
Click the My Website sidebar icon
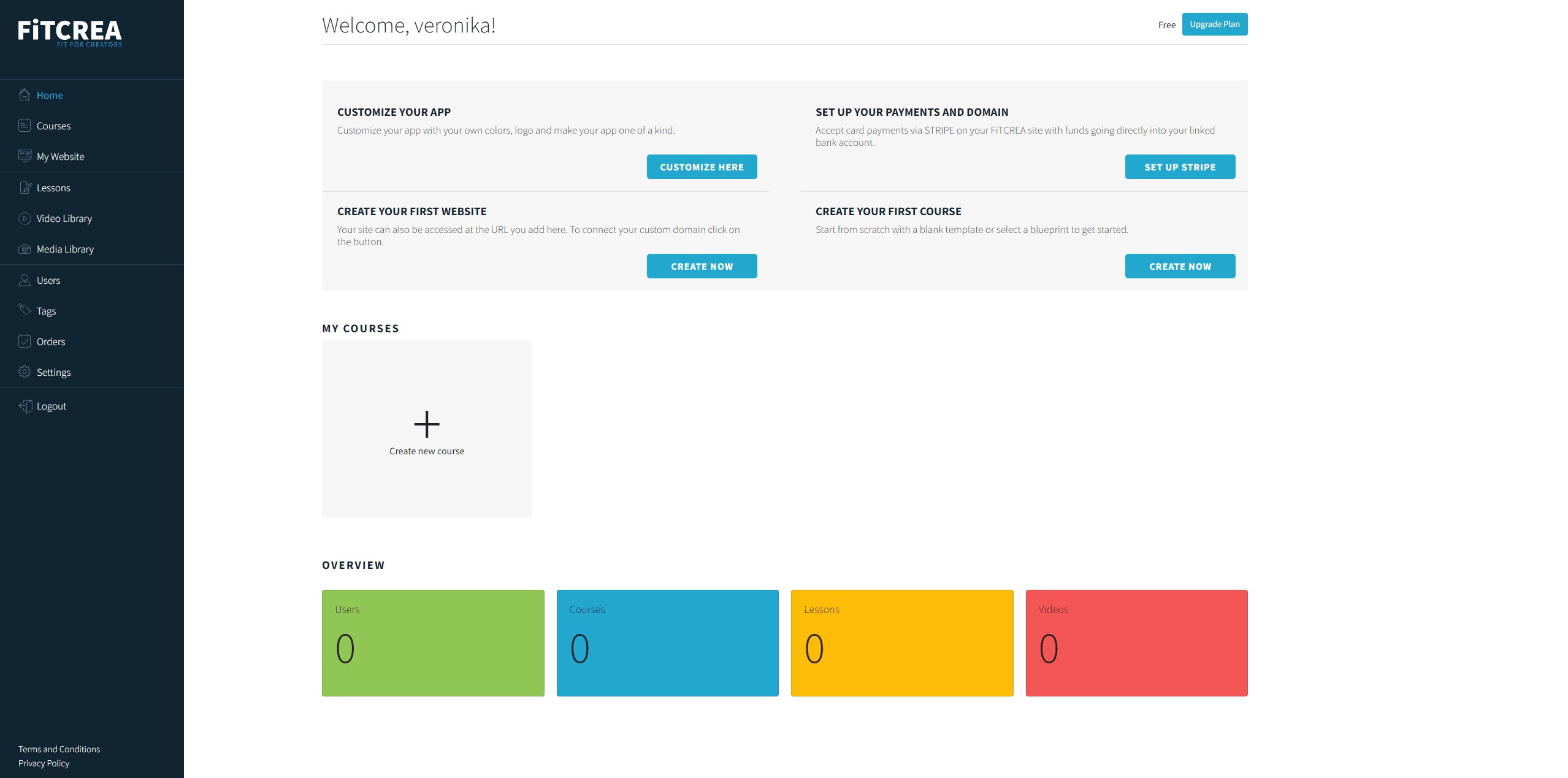point(25,156)
